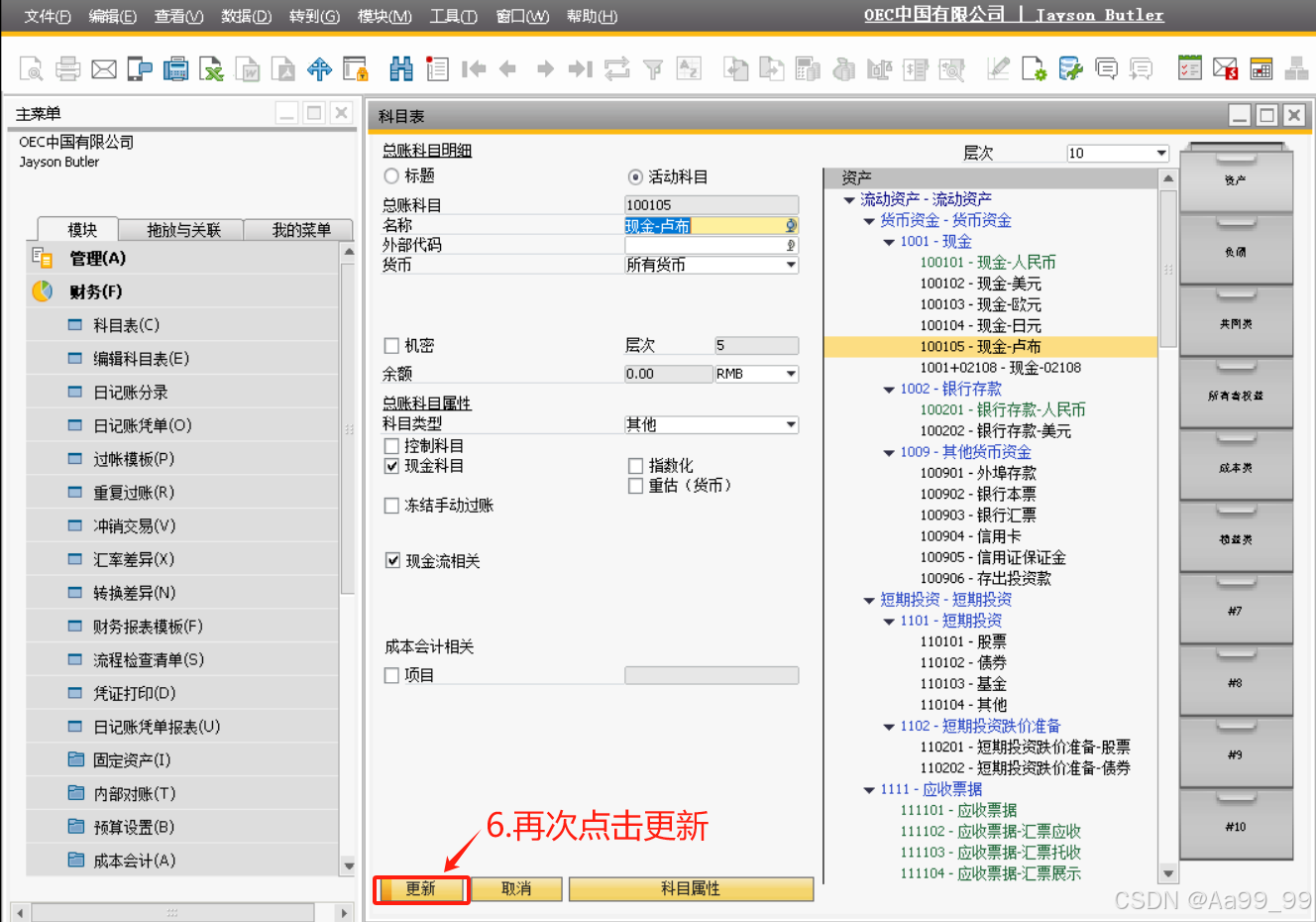Open the RMB balance currency dropdown
This screenshot has width=1316, height=922.
coord(756,374)
